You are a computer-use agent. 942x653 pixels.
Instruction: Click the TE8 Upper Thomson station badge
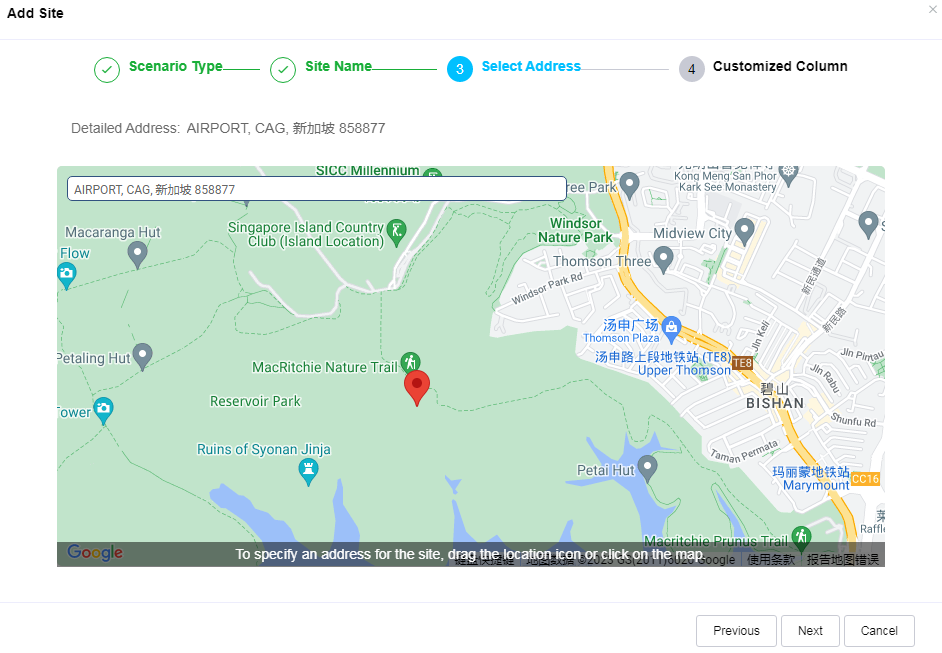click(x=743, y=363)
